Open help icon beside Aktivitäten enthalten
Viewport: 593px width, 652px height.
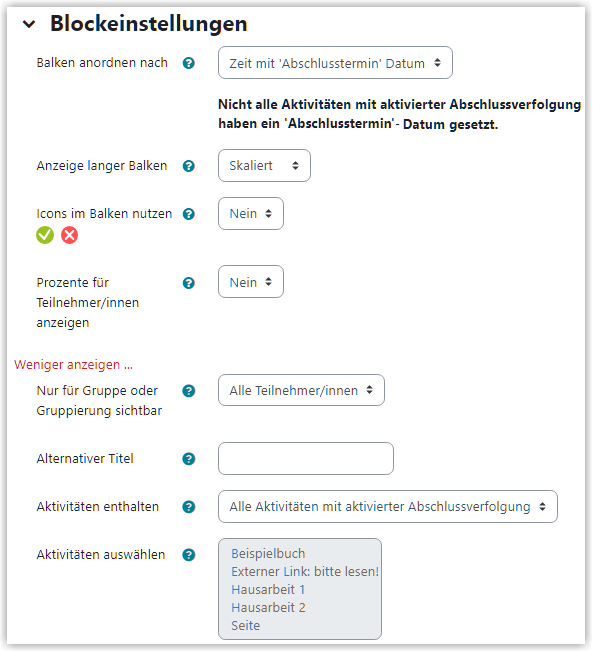click(189, 507)
